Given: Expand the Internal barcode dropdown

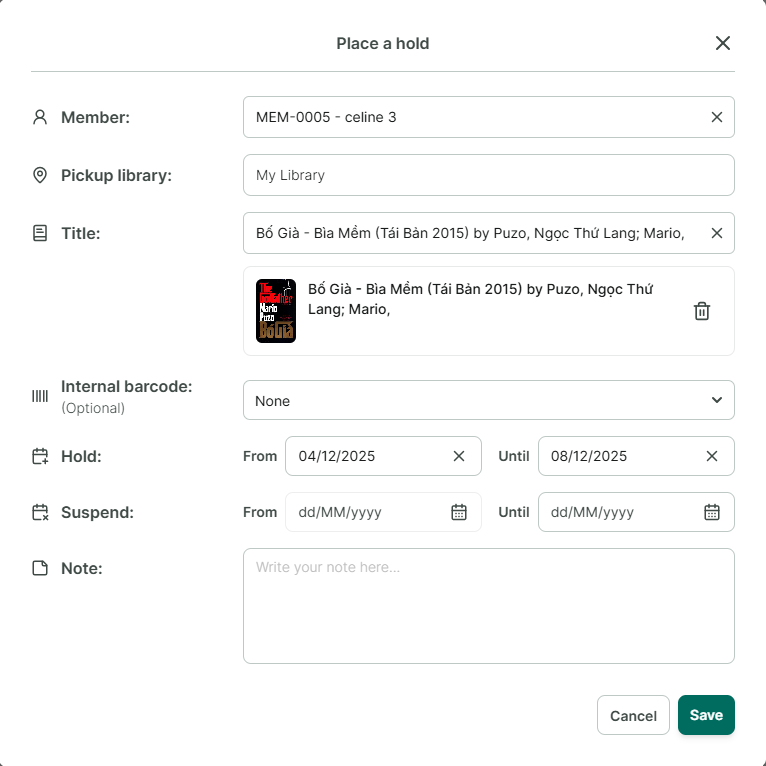Looking at the screenshot, I should click(489, 400).
